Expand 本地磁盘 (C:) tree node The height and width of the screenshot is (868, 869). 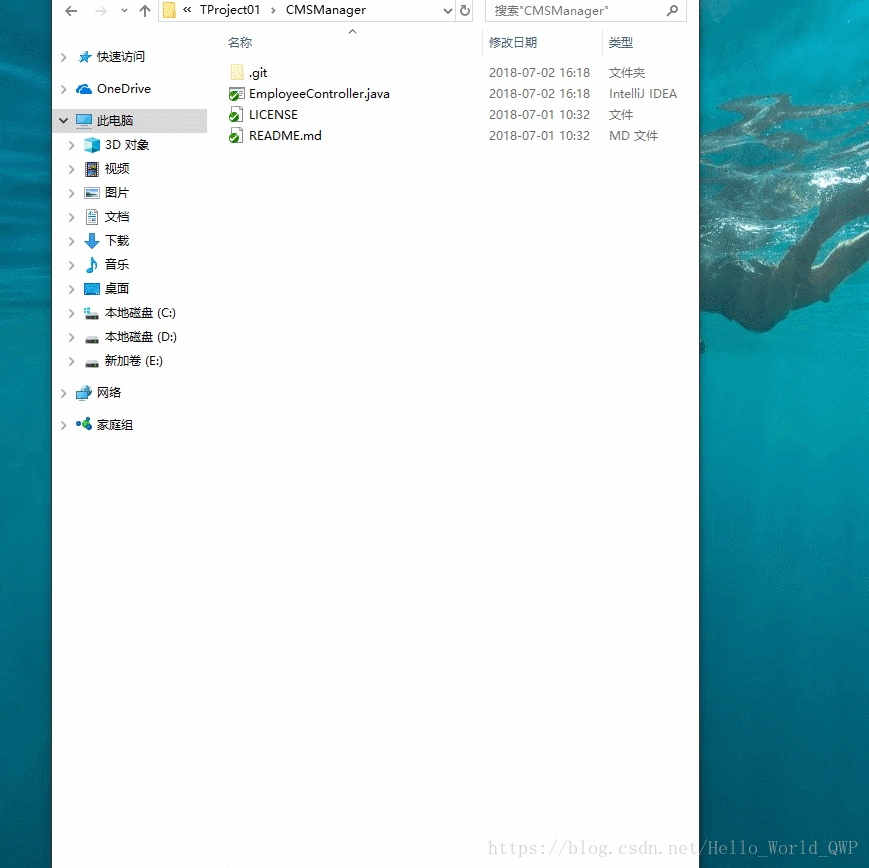click(x=71, y=313)
